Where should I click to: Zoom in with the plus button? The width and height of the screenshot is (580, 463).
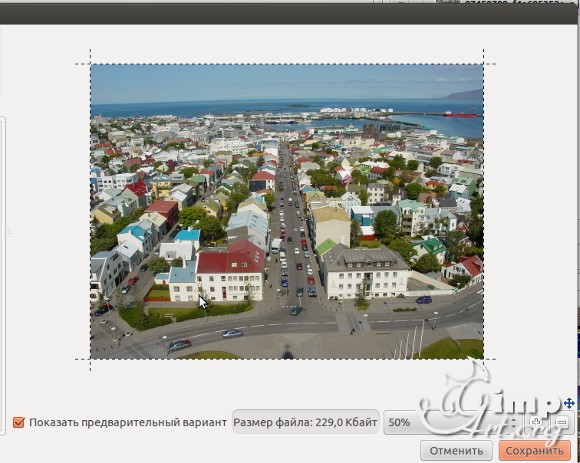[x=536, y=422]
